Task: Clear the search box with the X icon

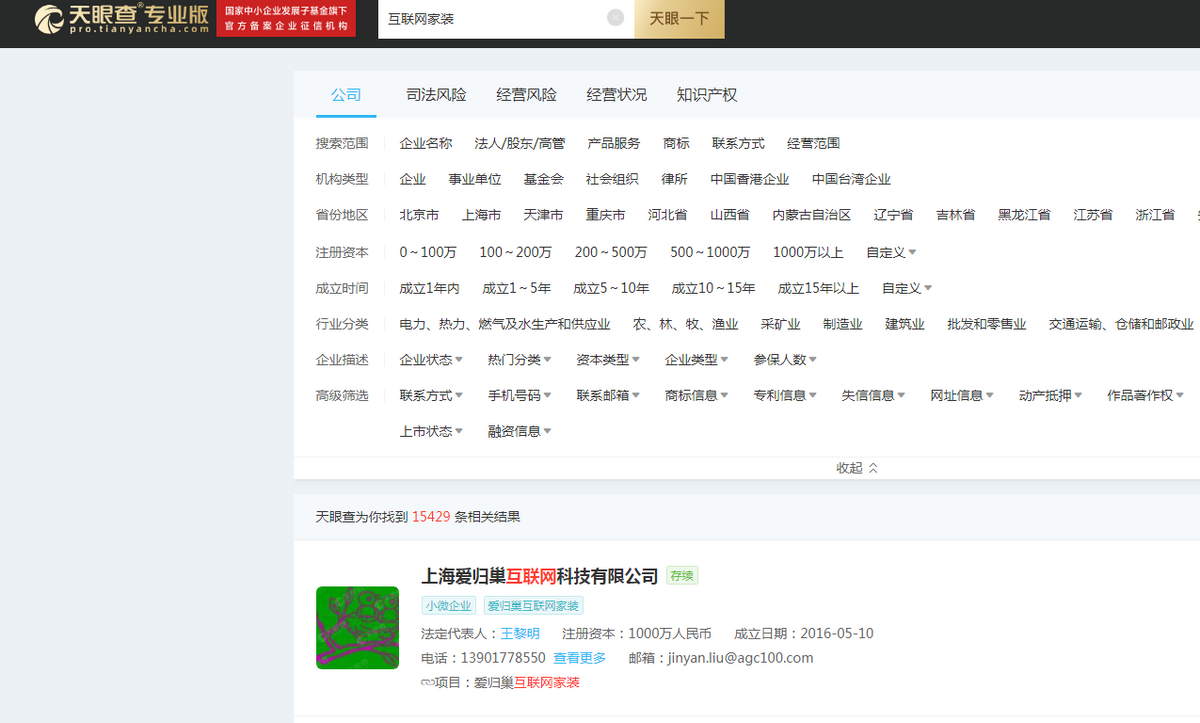Action: coord(615,17)
